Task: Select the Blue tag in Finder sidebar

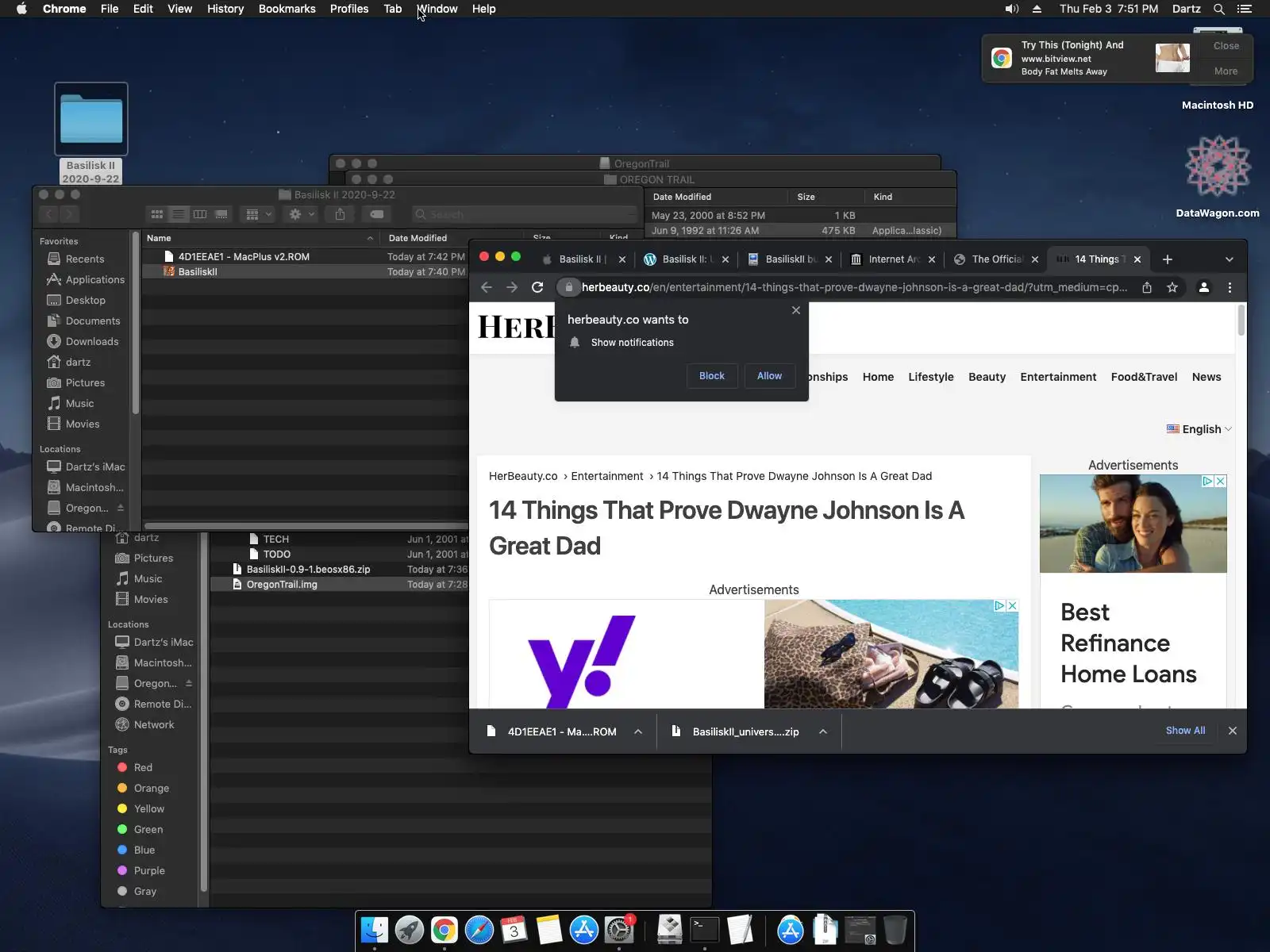Action: [144, 850]
